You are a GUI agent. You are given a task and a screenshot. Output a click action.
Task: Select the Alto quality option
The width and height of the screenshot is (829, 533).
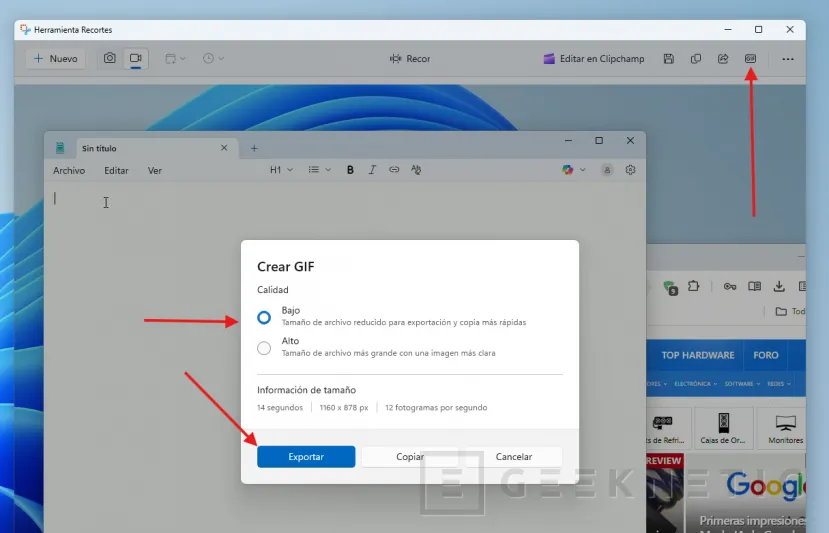pos(264,348)
